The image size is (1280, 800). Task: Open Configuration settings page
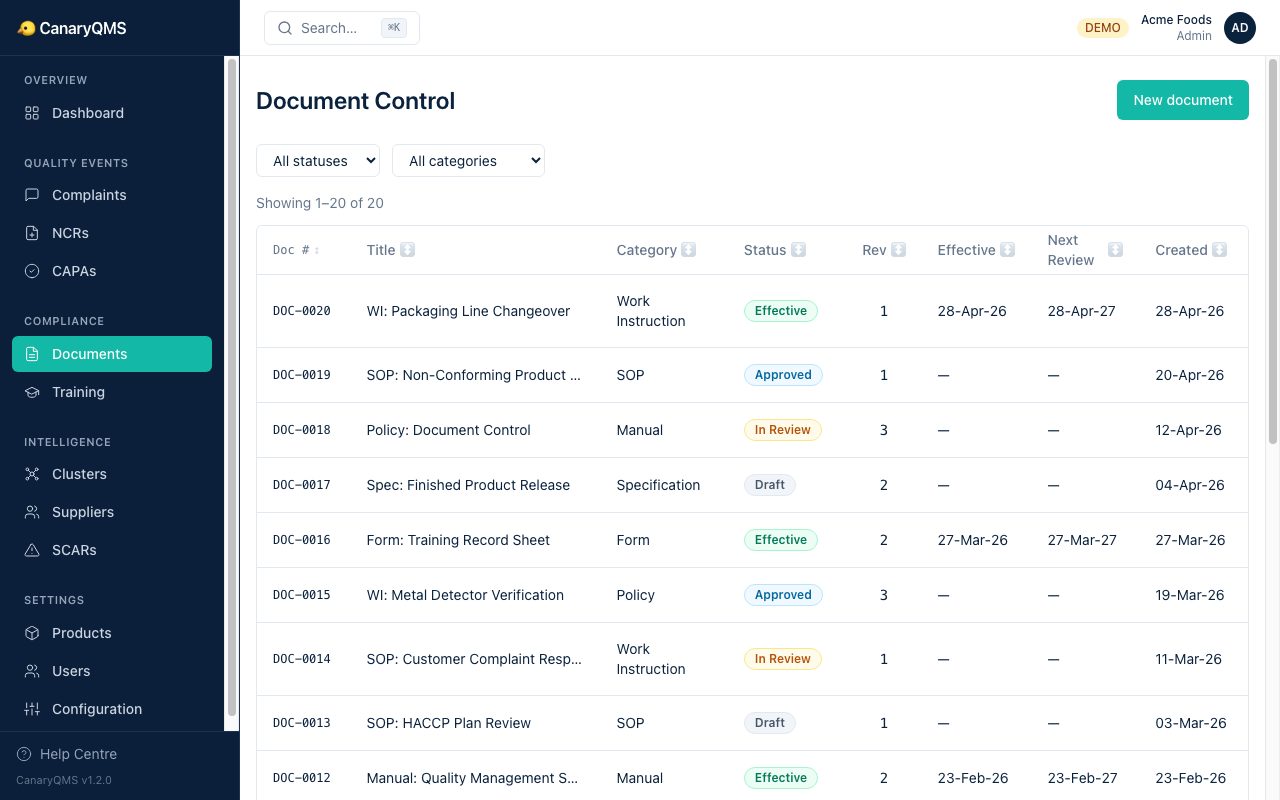[x=112, y=709]
